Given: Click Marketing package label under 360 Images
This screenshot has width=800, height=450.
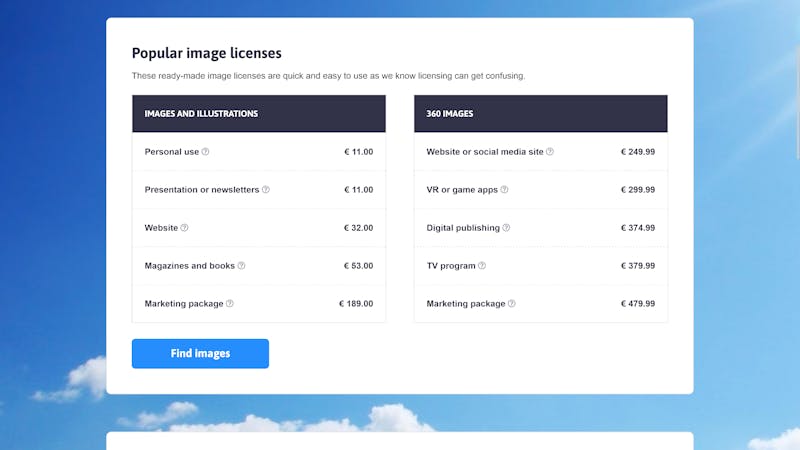Looking at the screenshot, I should point(466,304).
